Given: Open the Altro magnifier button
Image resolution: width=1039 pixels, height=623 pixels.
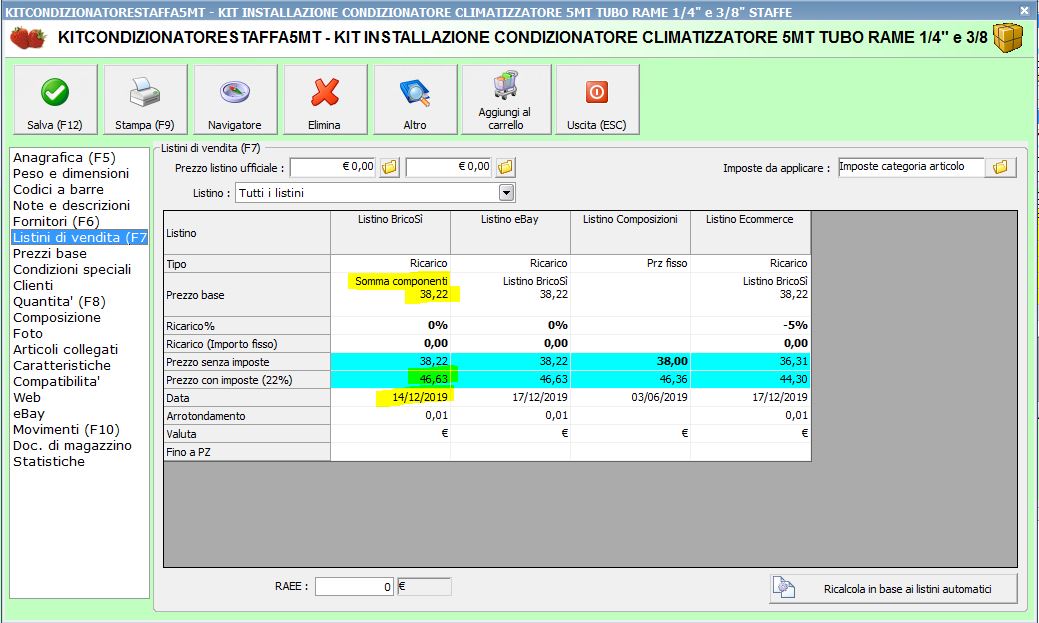Looking at the screenshot, I should pos(415,99).
